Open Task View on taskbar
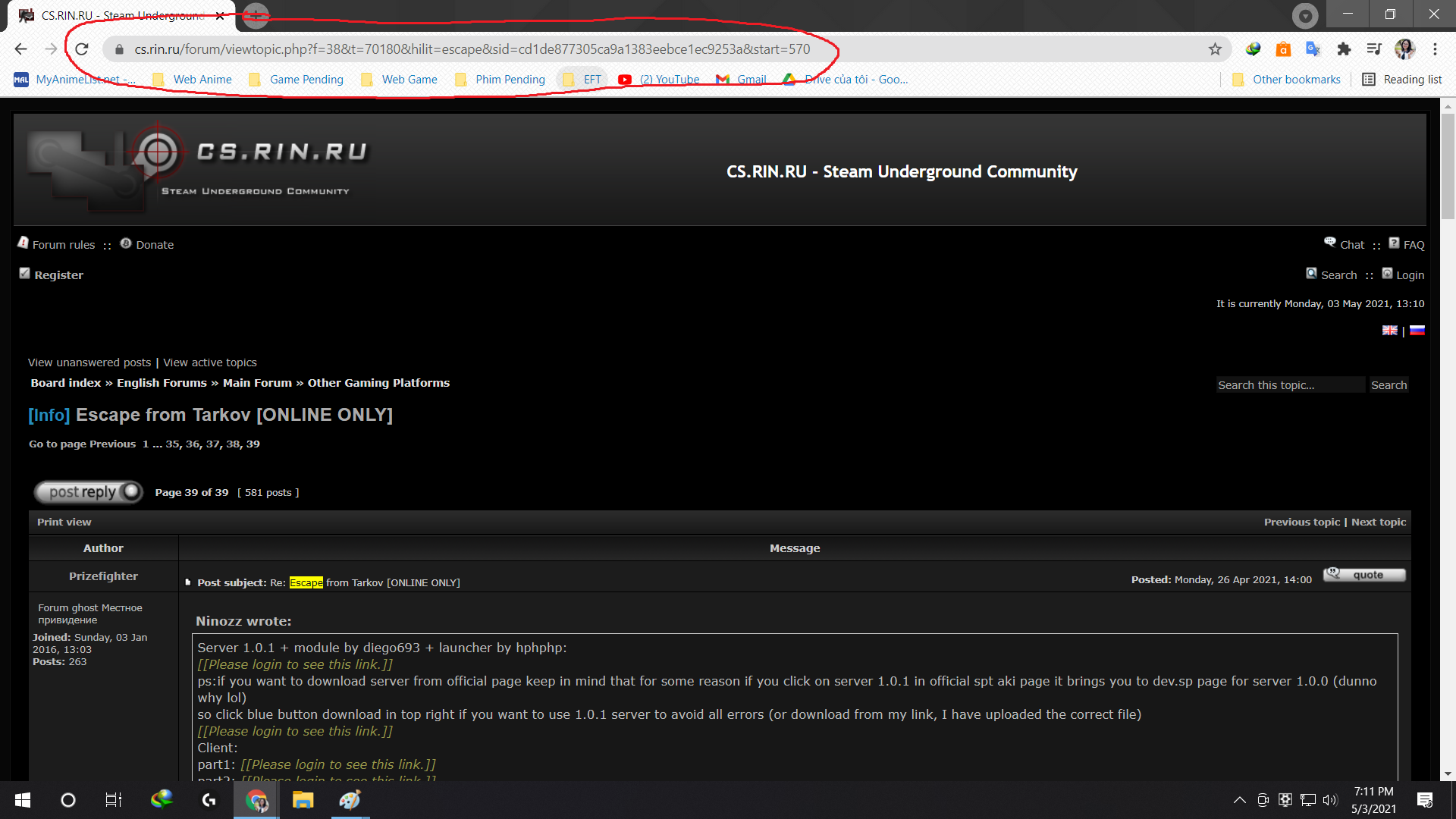Viewport: 1456px width, 819px height. (x=114, y=800)
